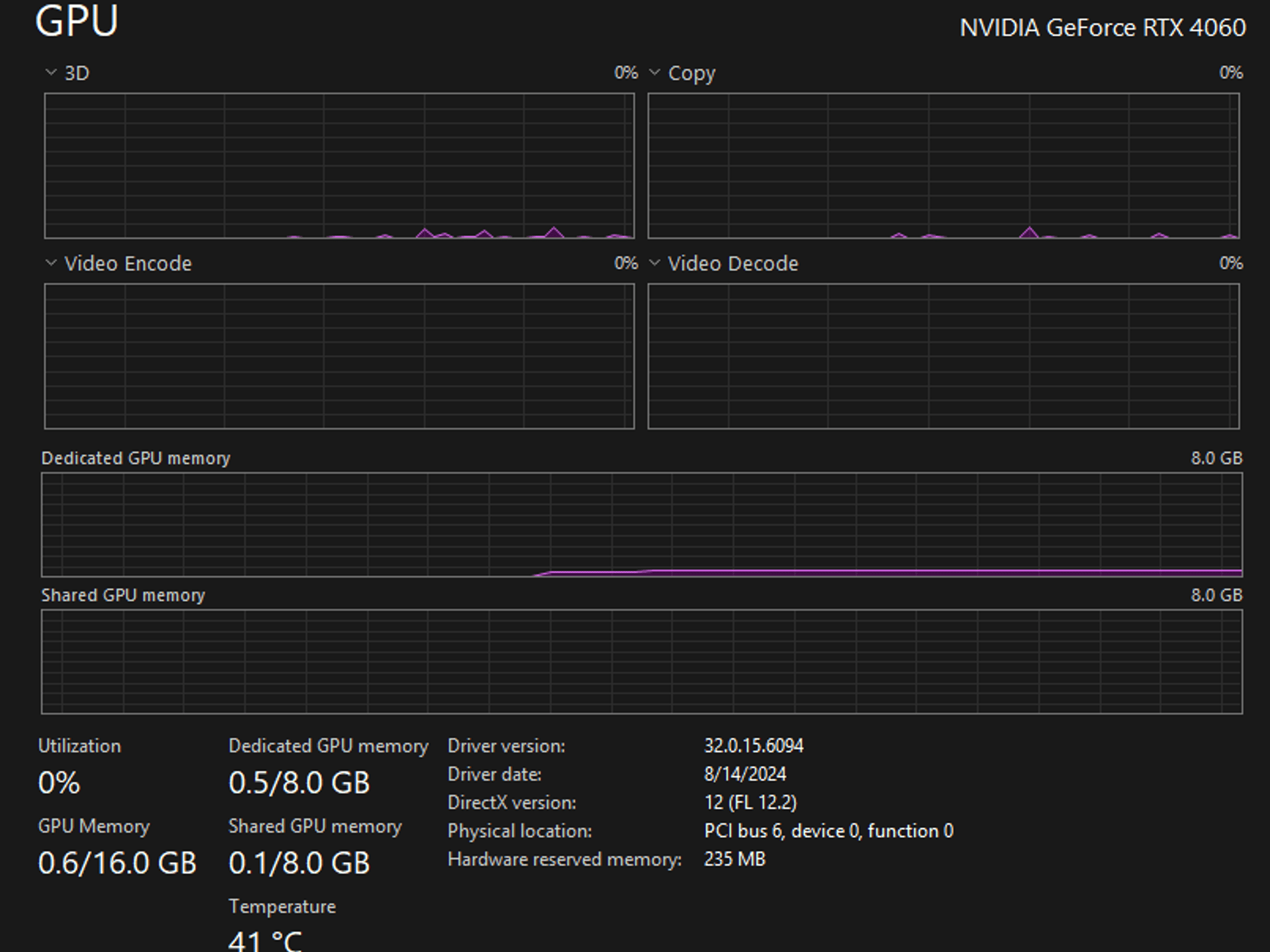Click the Driver date label
The height and width of the screenshot is (952, 1270).
pos(494,774)
